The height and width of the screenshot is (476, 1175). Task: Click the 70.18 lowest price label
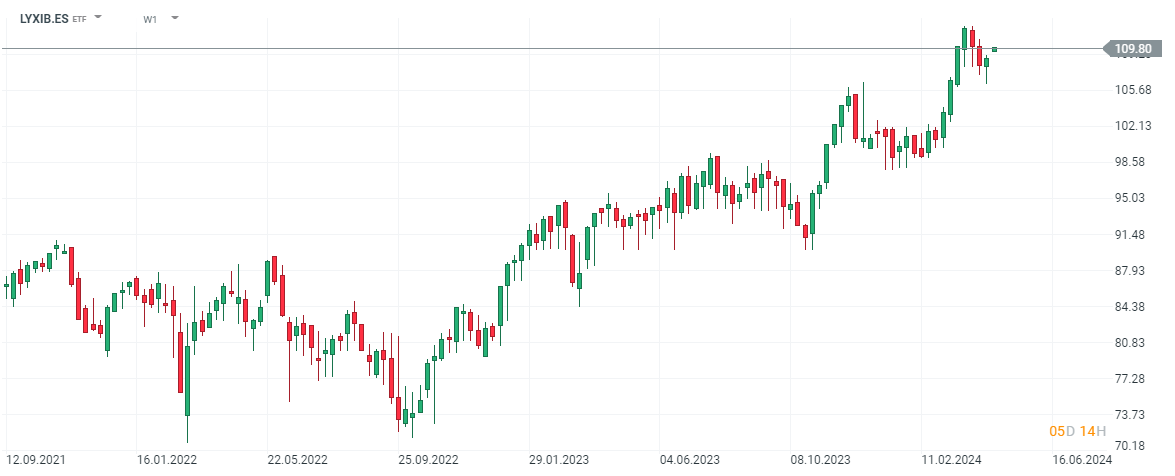click(x=1134, y=446)
